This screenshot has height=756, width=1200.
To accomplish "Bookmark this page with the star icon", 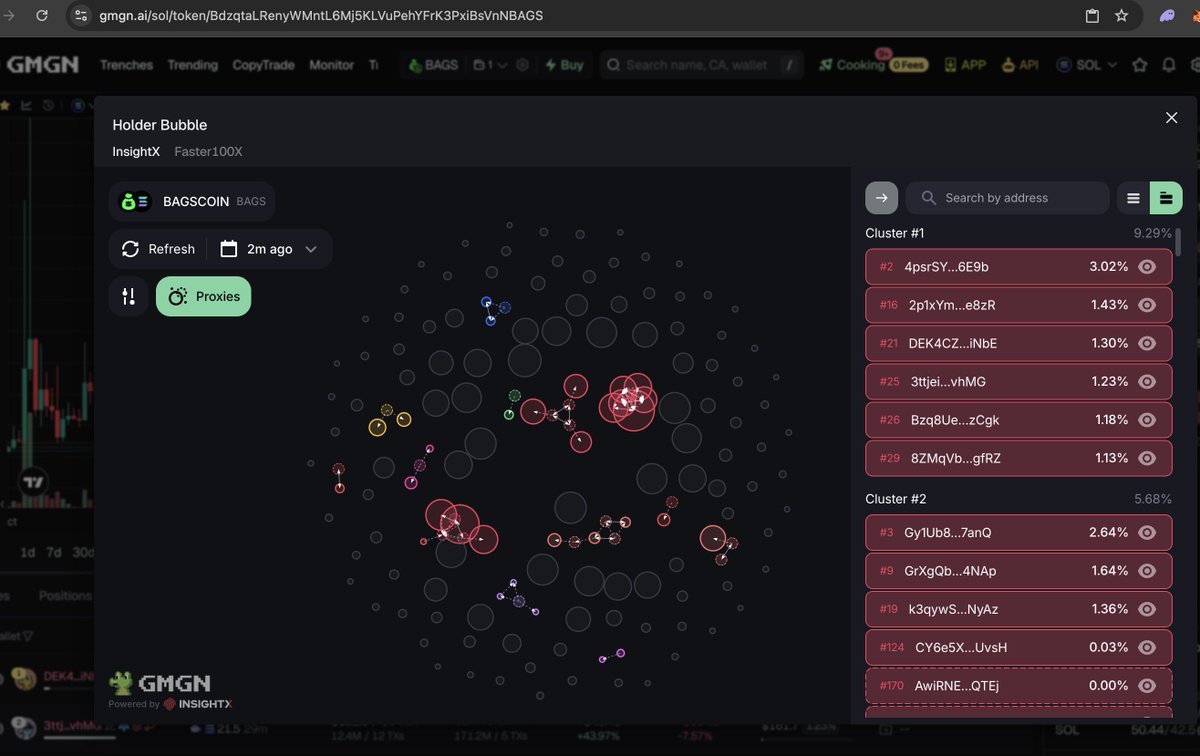I will tap(1122, 16).
